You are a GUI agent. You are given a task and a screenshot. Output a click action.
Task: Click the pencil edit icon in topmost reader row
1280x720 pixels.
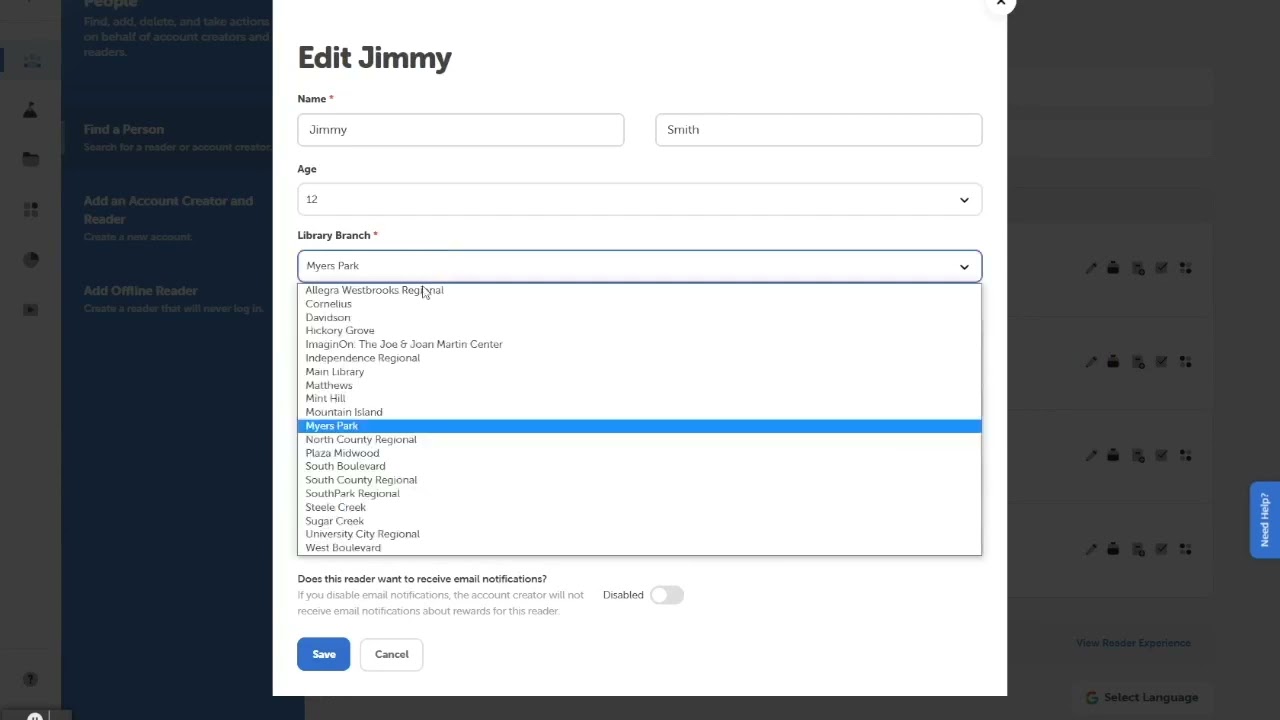pyautogui.click(x=1091, y=268)
